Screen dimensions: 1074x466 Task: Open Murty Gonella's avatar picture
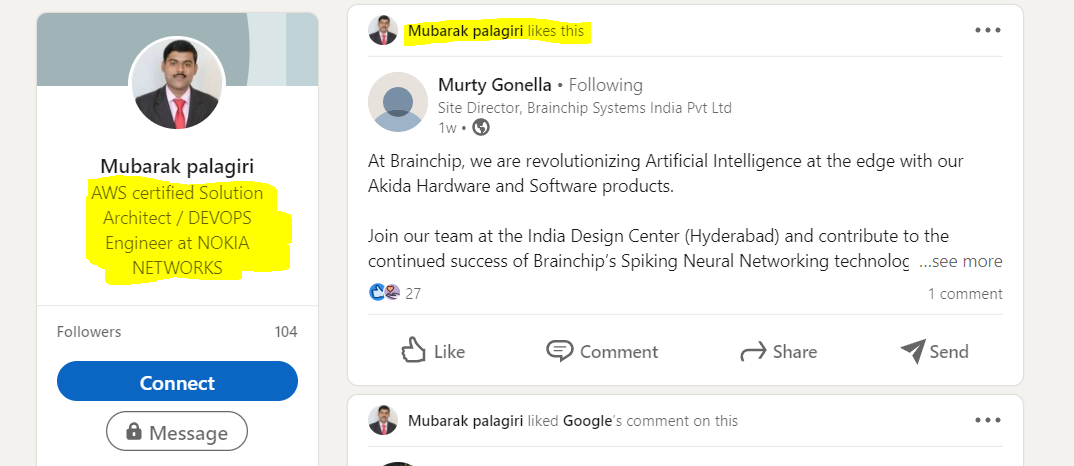(398, 102)
